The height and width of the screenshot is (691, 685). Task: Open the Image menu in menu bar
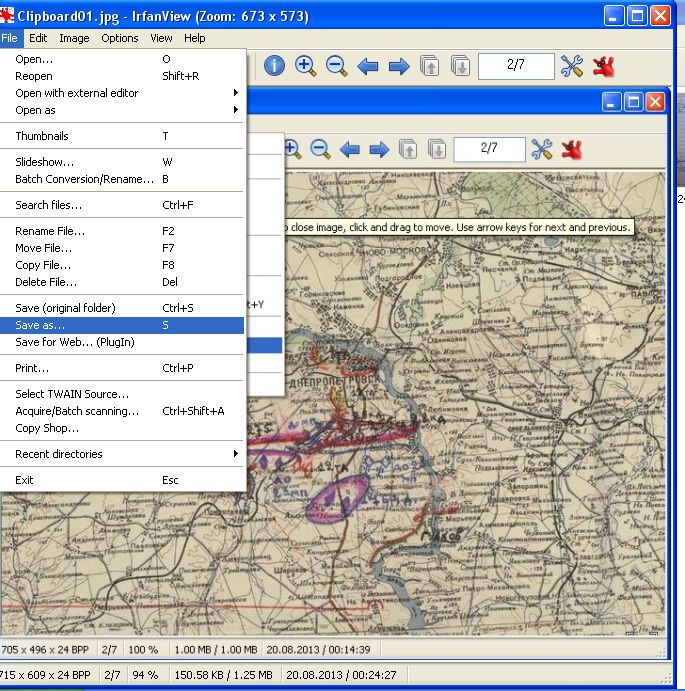tap(74, 38)
